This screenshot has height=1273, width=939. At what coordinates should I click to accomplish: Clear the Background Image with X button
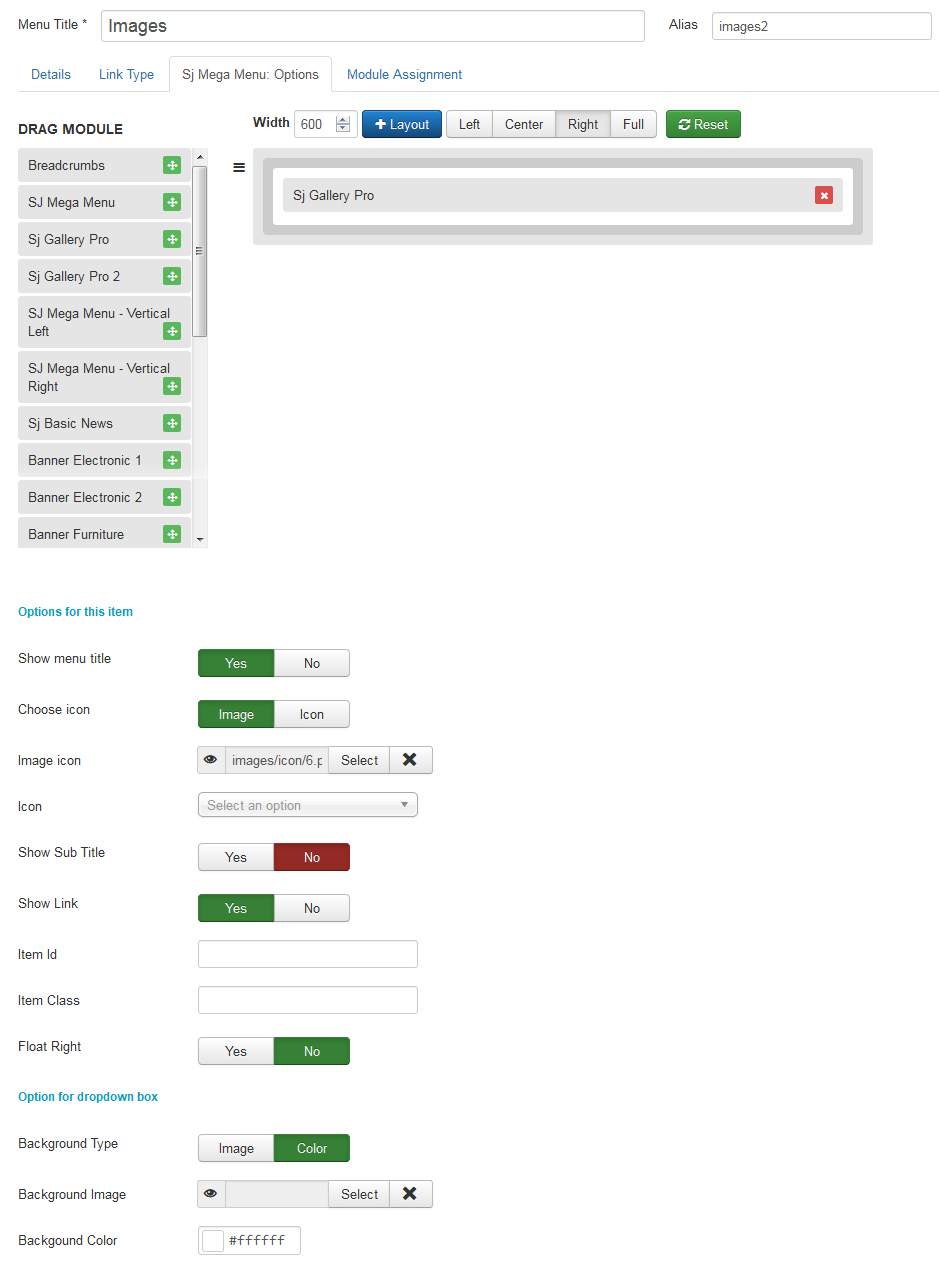coord(410,1194)
